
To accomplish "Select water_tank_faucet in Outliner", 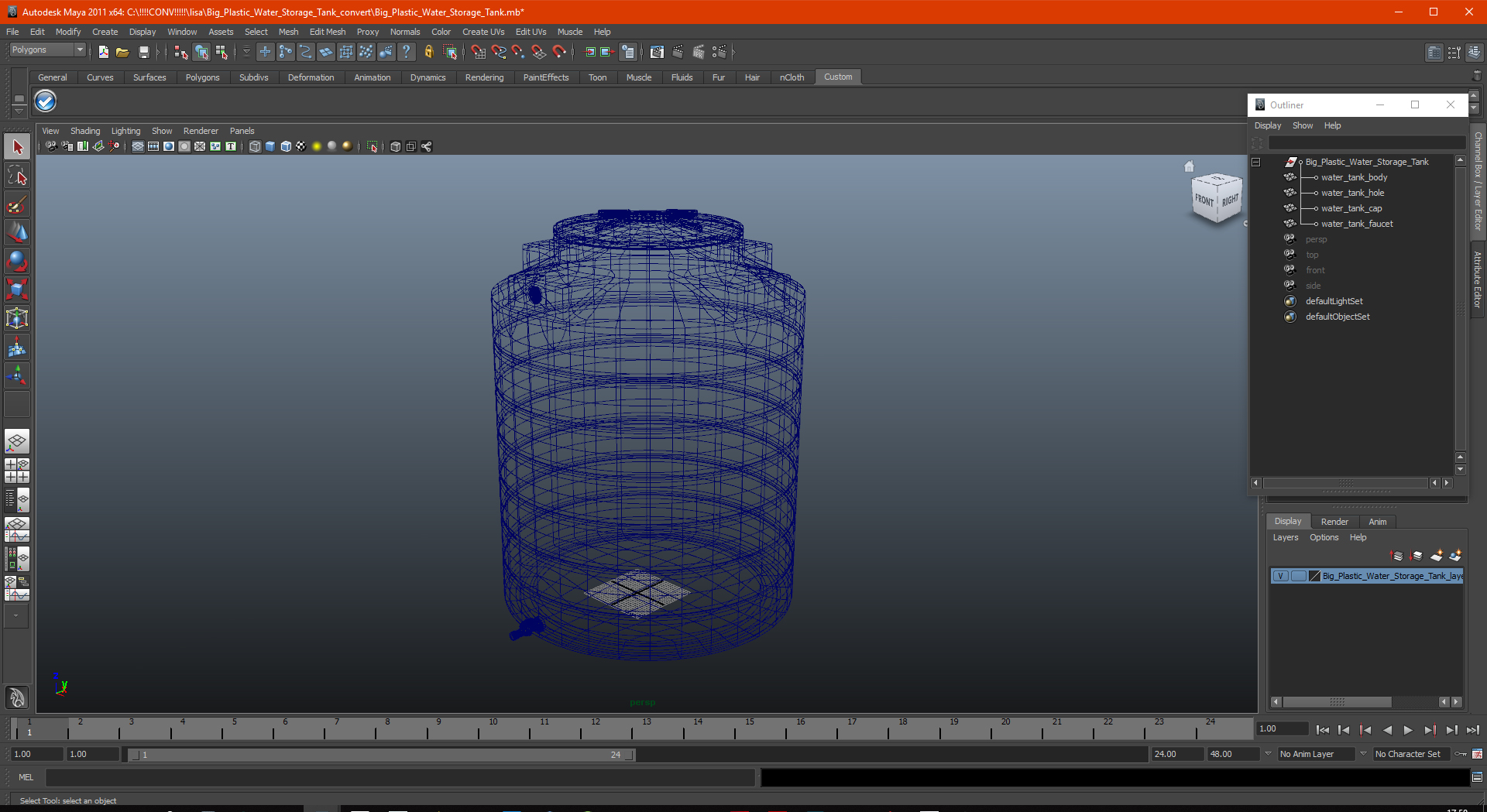I will click(1357, 224).
